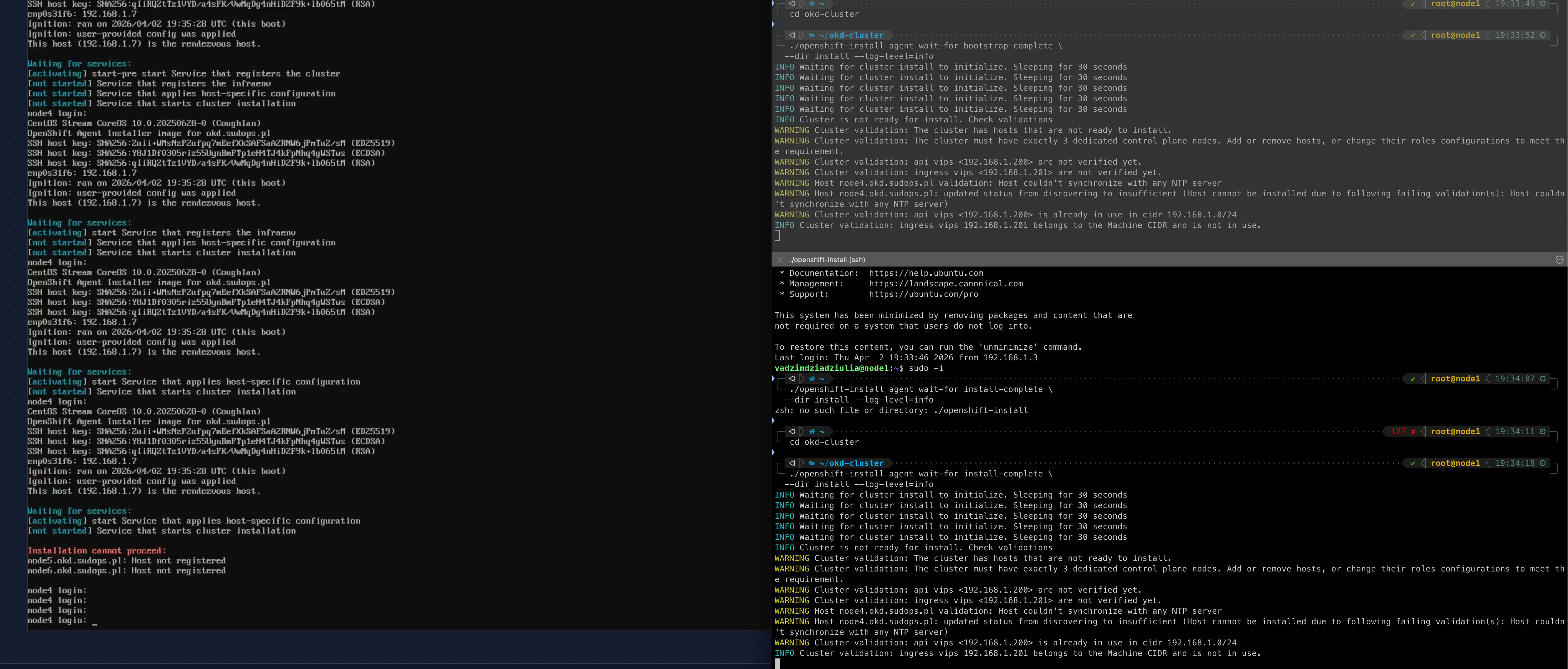1568x669 pixels.
Task: Click the wait-for bootstrap-complete command line
Action: tap(926, 46)
